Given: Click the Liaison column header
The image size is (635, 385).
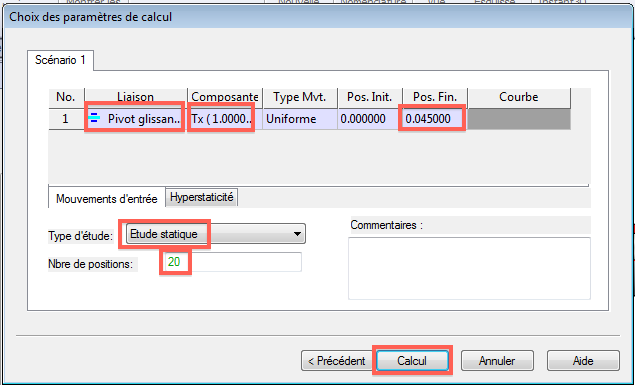Looking at the screenshot, I should [x=135, y=97].
